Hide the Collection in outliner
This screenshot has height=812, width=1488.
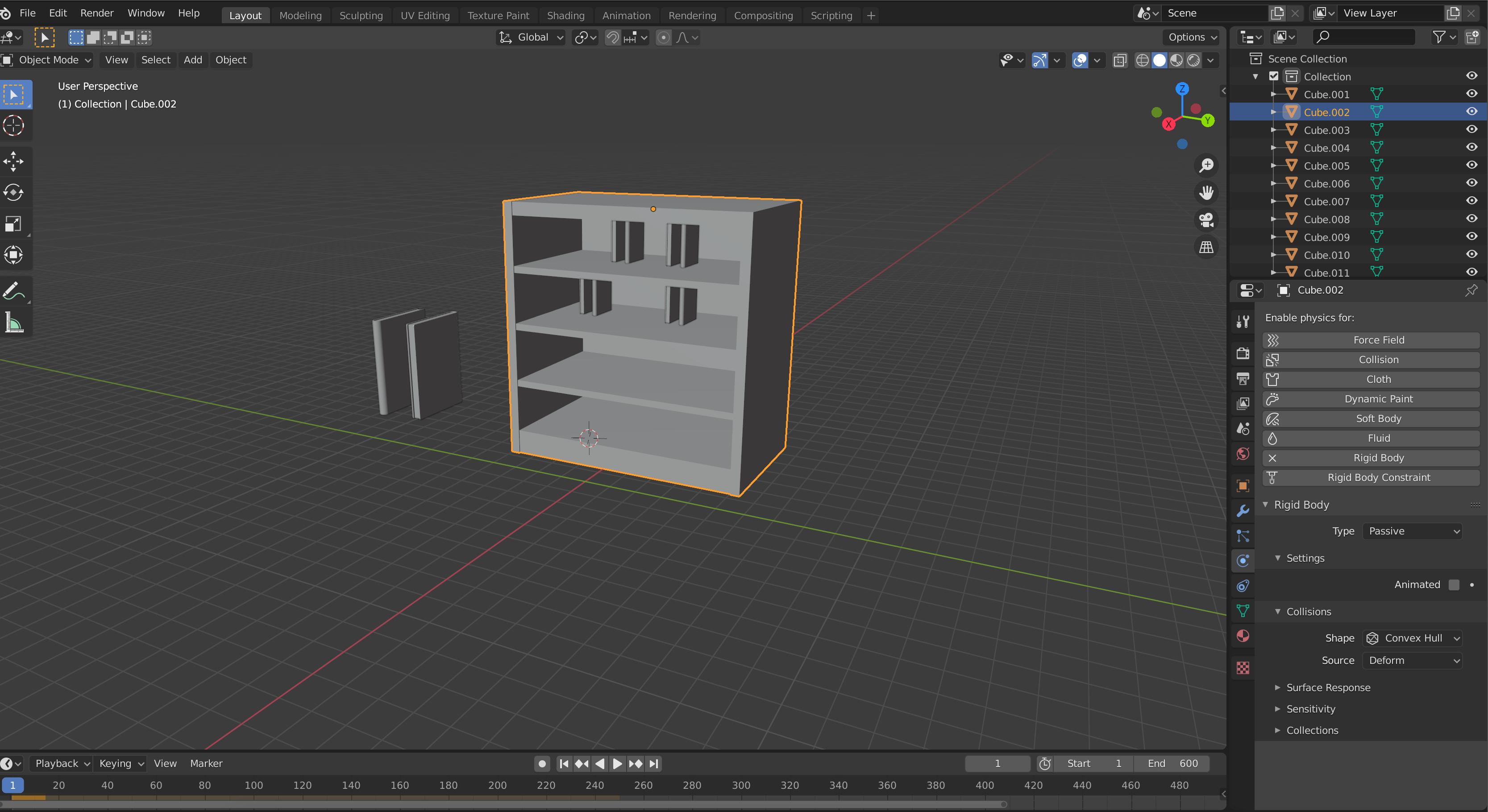(x=1471, y=76)
